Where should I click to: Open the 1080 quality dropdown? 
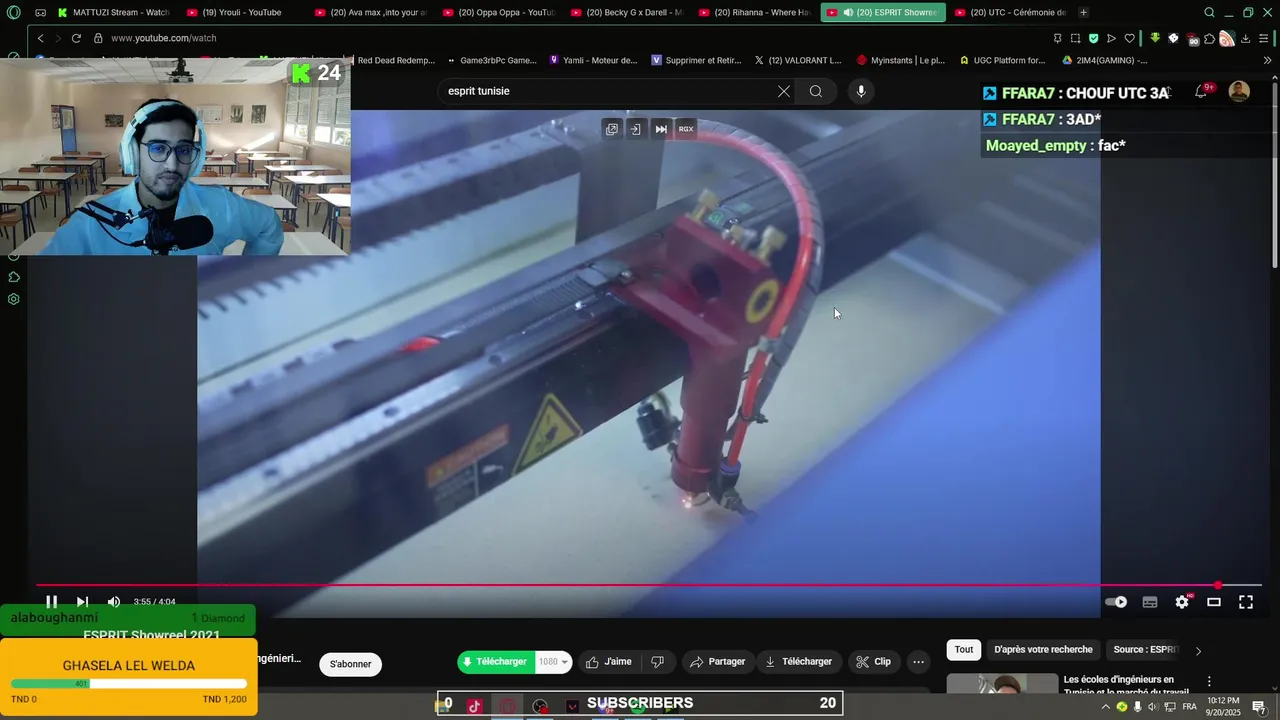tap(554, 662)
